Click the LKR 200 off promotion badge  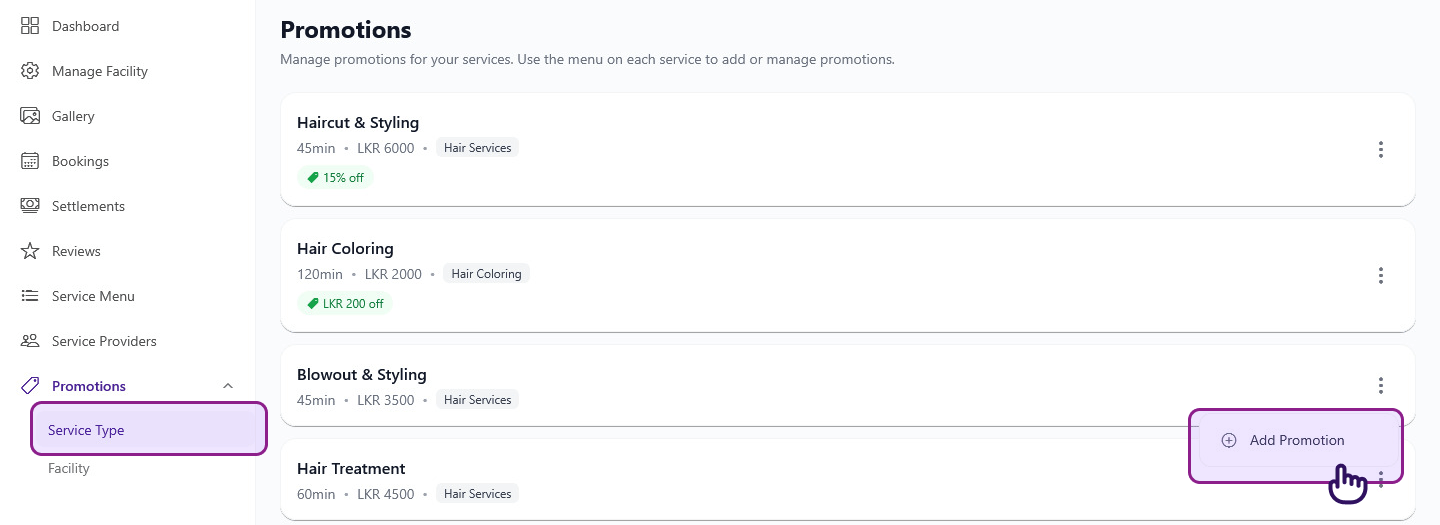coord(345,304)
